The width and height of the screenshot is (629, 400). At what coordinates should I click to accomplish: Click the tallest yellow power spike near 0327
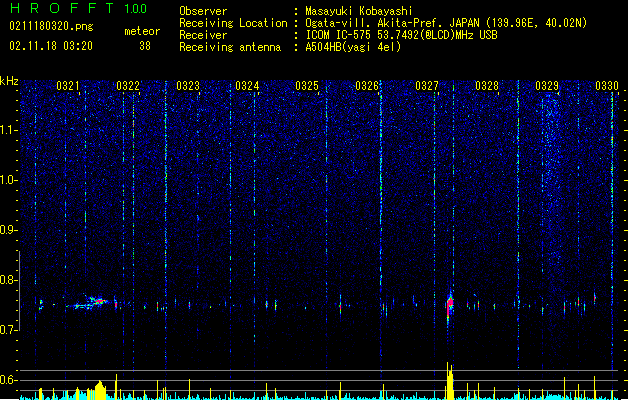coord(448,381)
